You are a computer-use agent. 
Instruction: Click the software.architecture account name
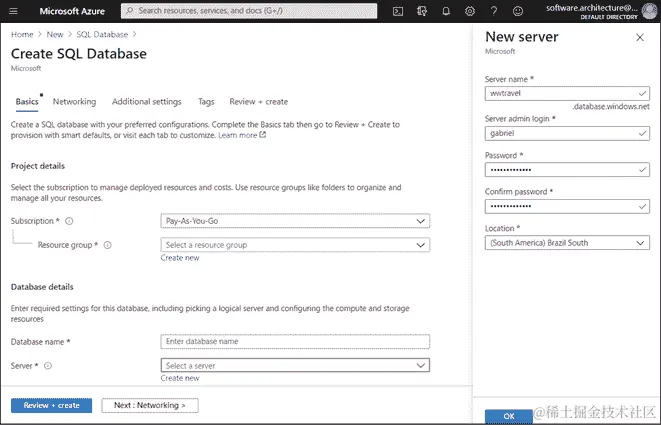pos(591,8)
